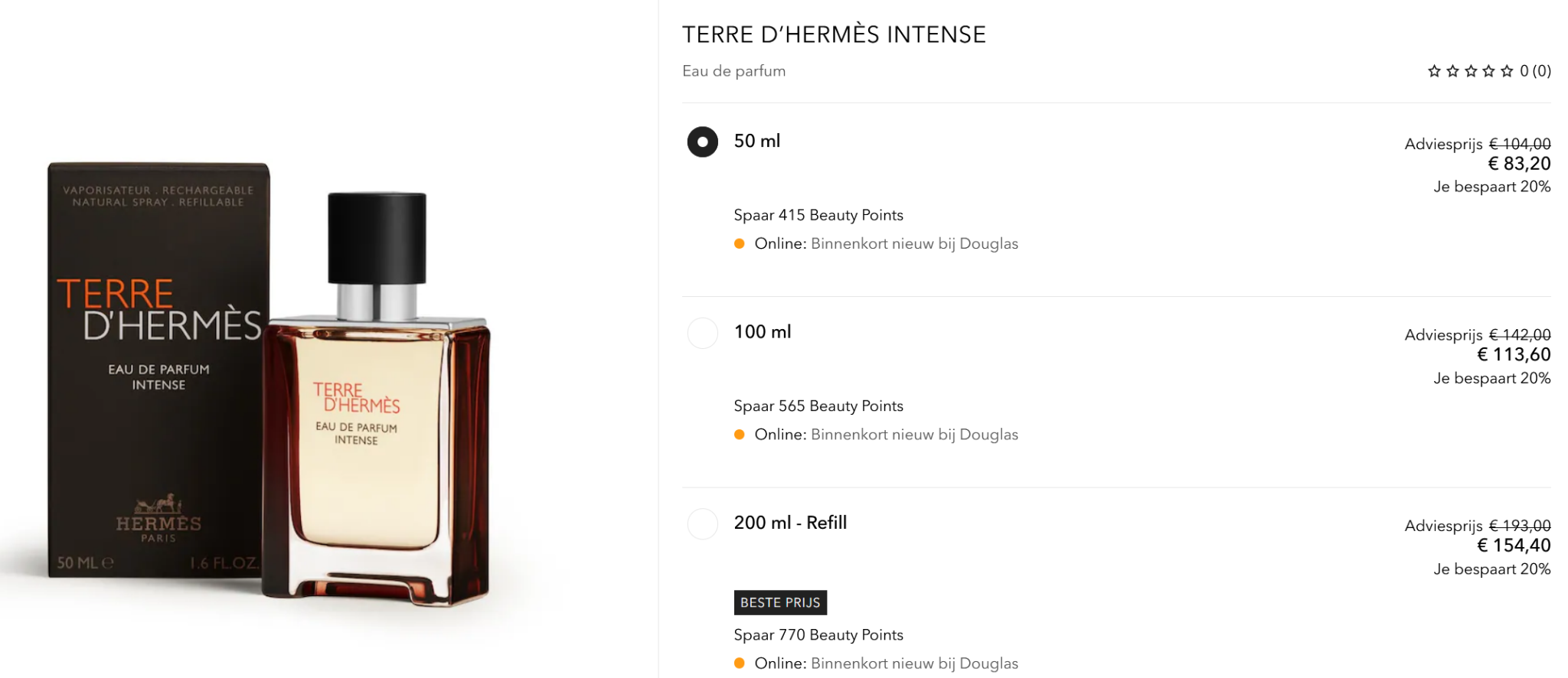Screen dimensions: 1568x678
Task: Pick the 200 ml - Refill radio option
Action: point(702,524)
